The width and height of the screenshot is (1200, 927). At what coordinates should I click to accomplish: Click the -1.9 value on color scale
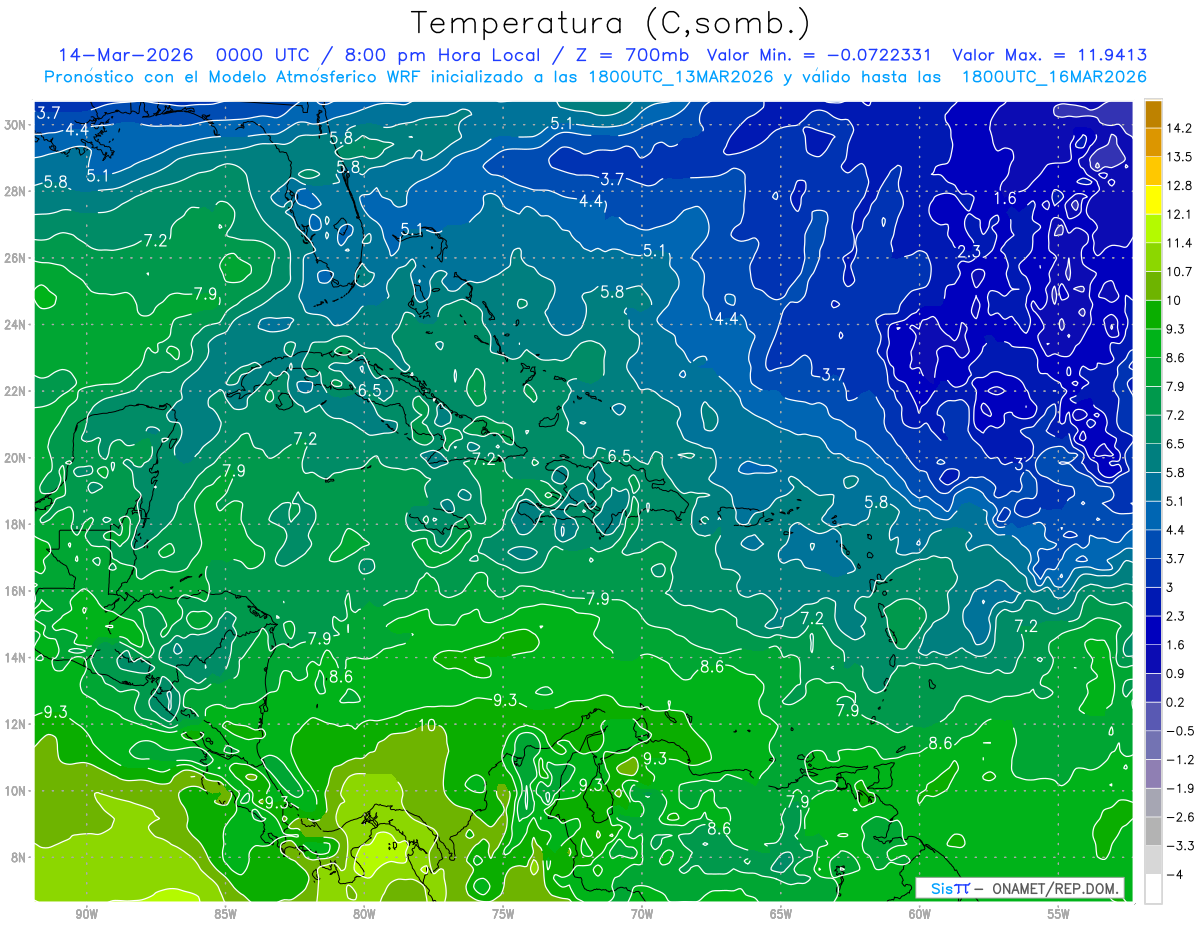[x=1180, y=788]
